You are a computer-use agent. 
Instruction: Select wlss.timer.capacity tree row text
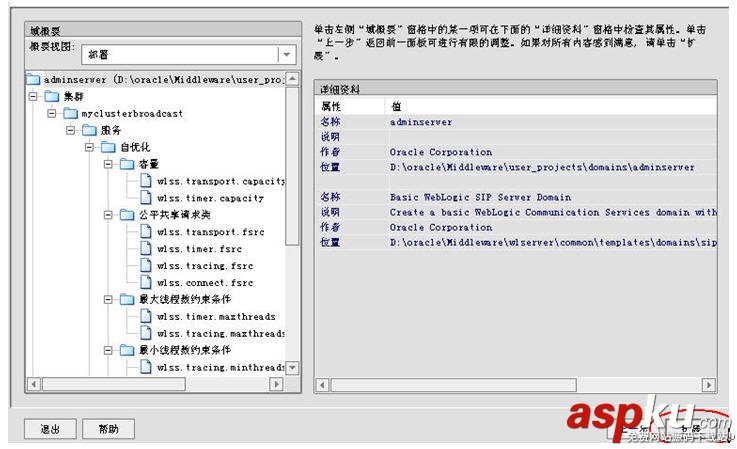pos(210,198)
